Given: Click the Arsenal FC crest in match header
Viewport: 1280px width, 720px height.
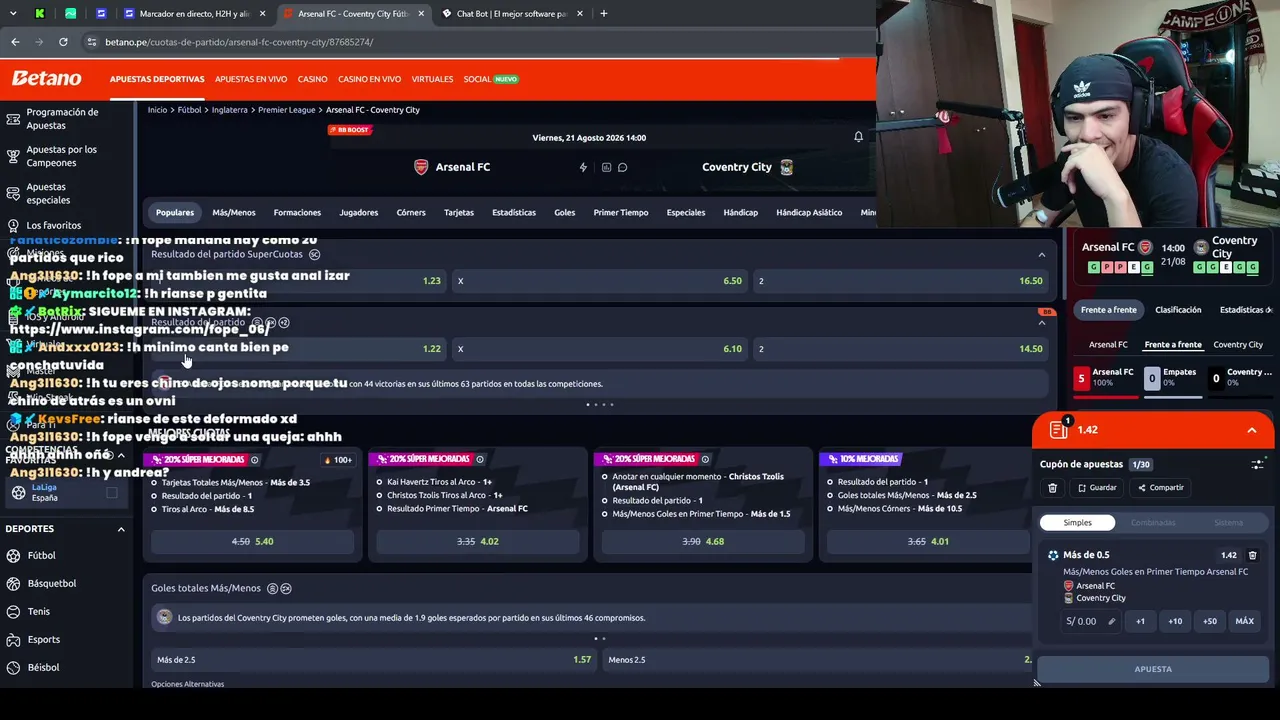Looking at the screenshot, I should coord(421,167).
